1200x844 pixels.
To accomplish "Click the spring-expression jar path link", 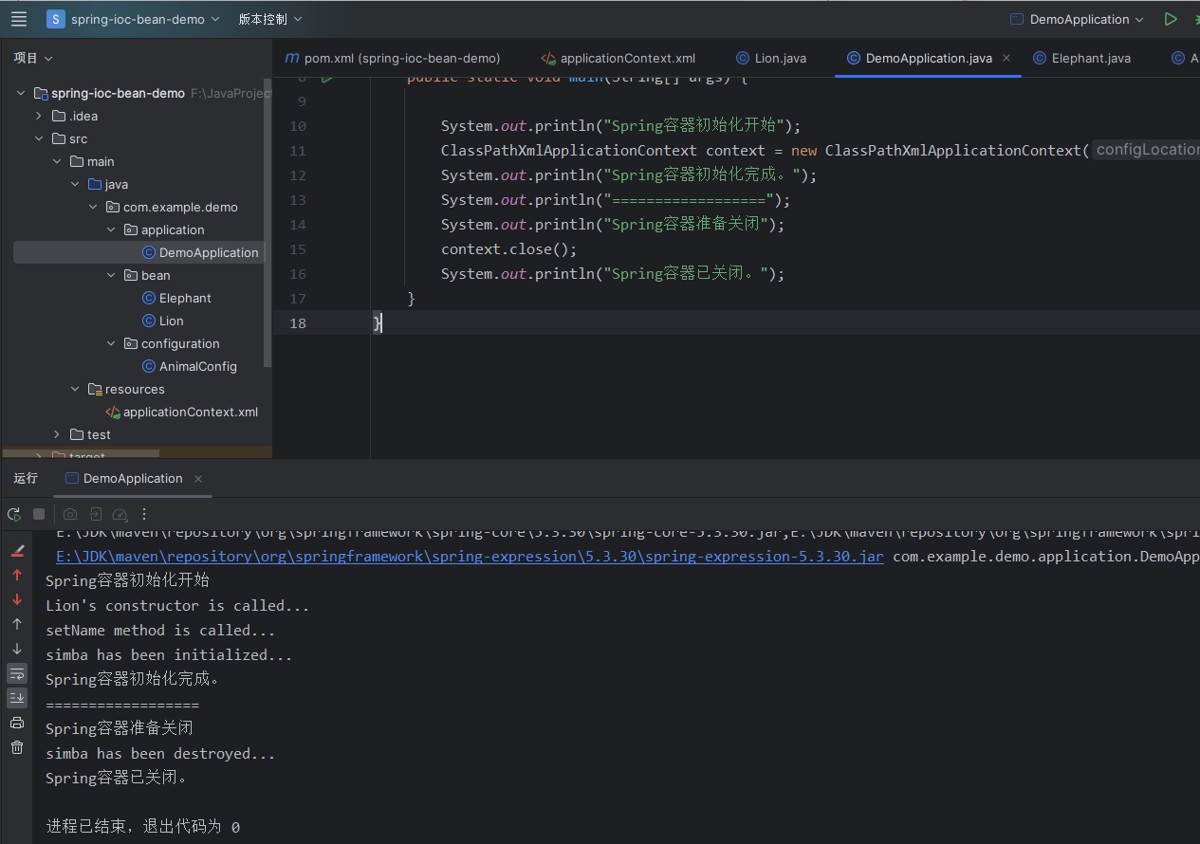I will pos(469,556).
